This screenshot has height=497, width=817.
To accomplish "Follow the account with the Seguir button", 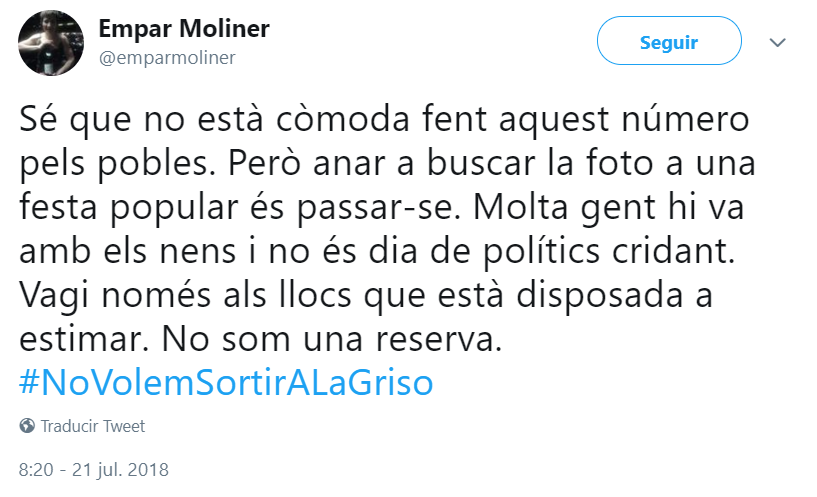I will coord(669,41).
